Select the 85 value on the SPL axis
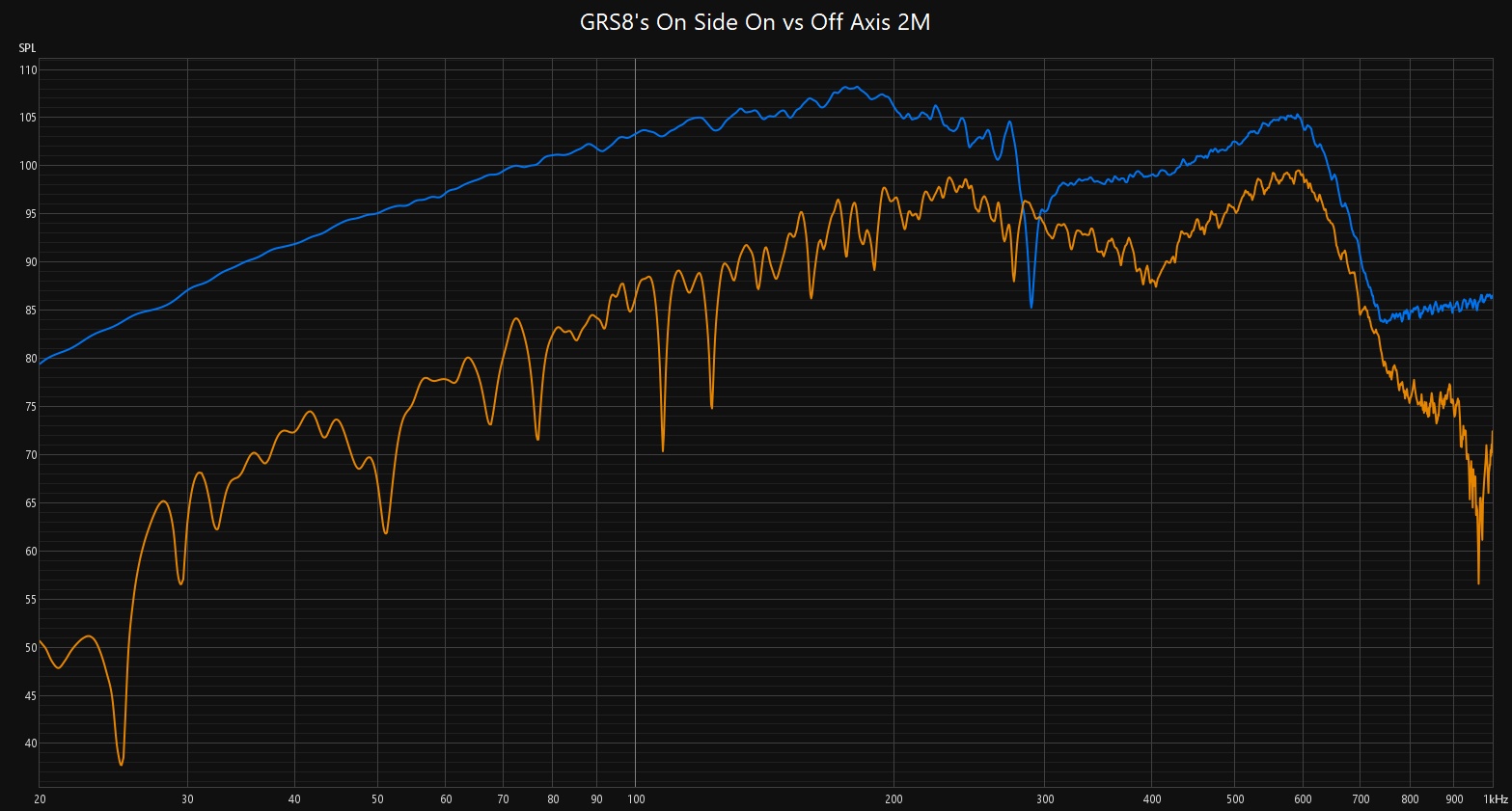 (30, 311)
